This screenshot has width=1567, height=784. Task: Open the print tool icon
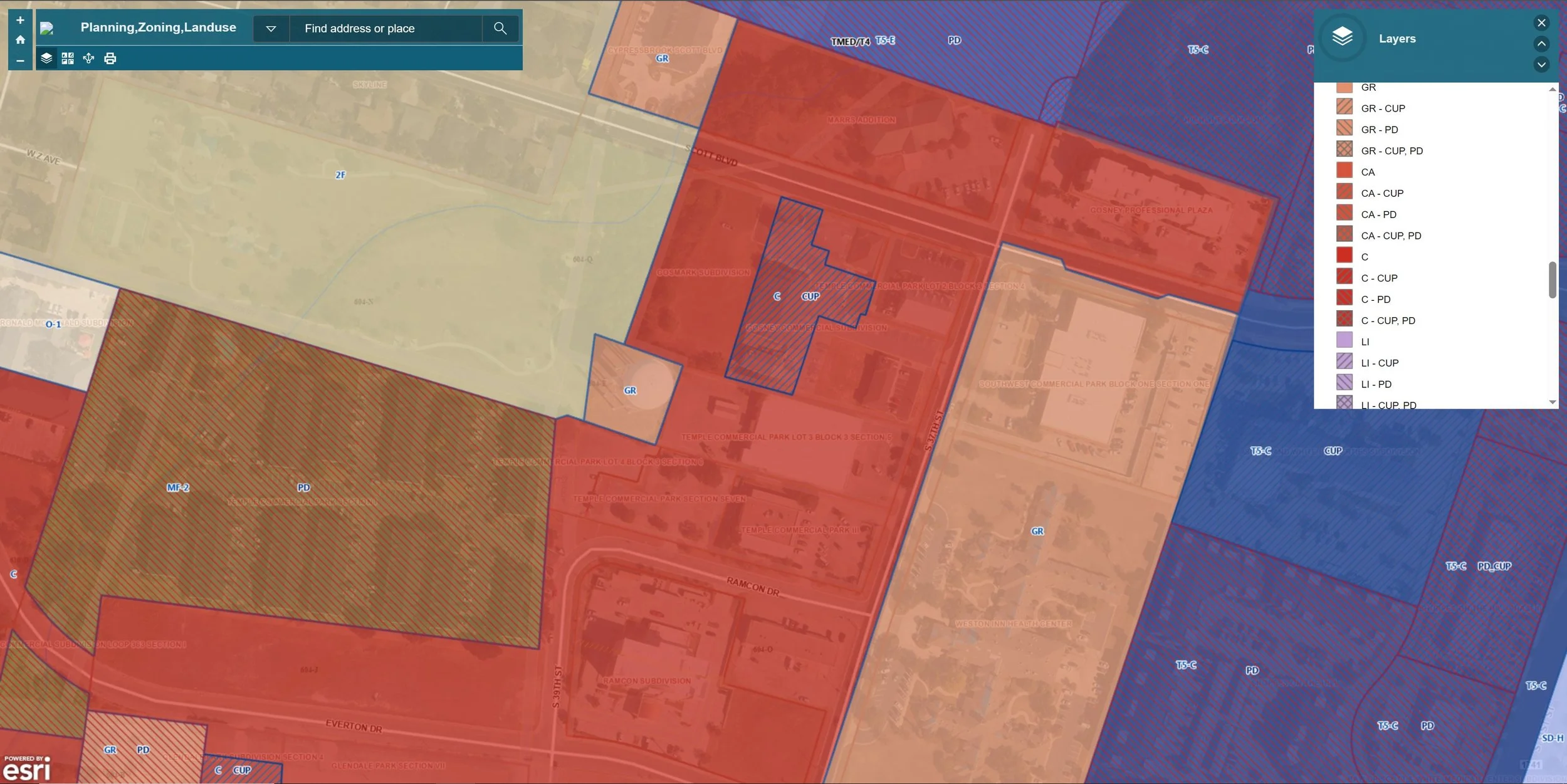(110, 58)
